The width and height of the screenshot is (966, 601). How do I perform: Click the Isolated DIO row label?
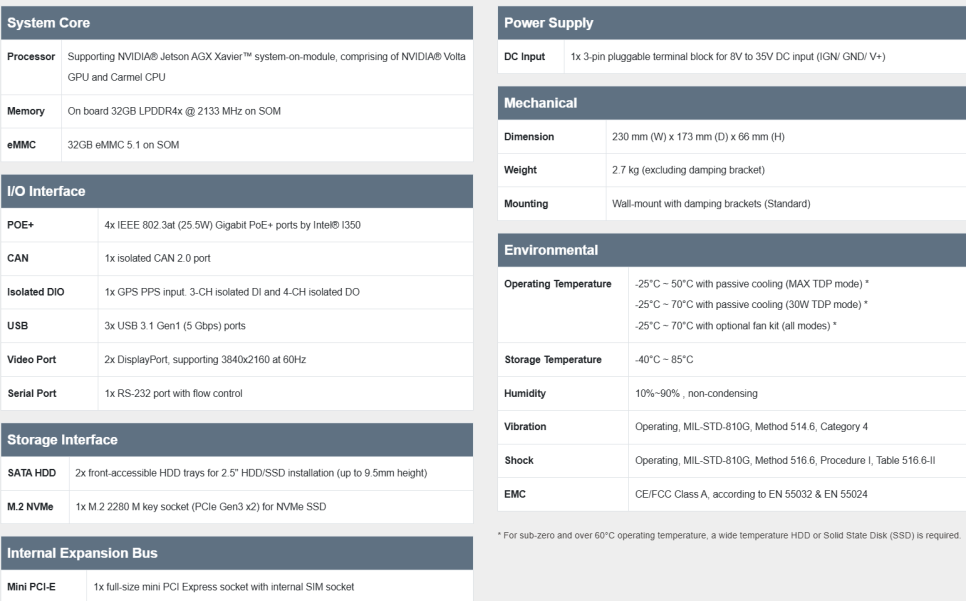(x=33, y=292)
